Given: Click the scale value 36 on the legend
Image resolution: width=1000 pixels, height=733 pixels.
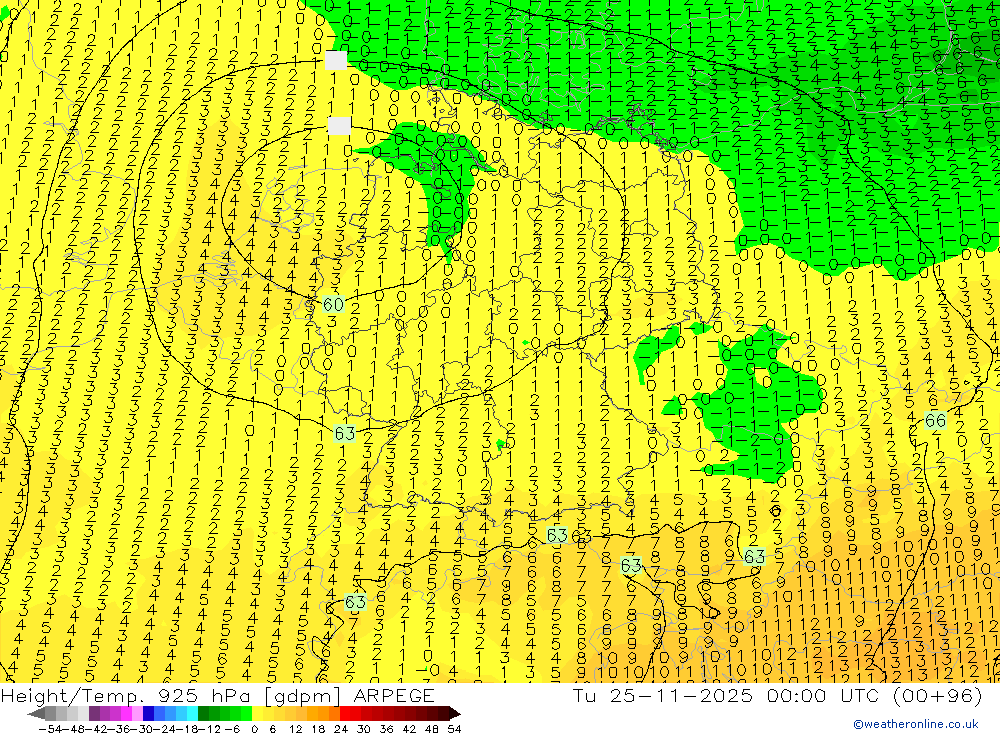Looking at the screenshot, I should 386,729.
